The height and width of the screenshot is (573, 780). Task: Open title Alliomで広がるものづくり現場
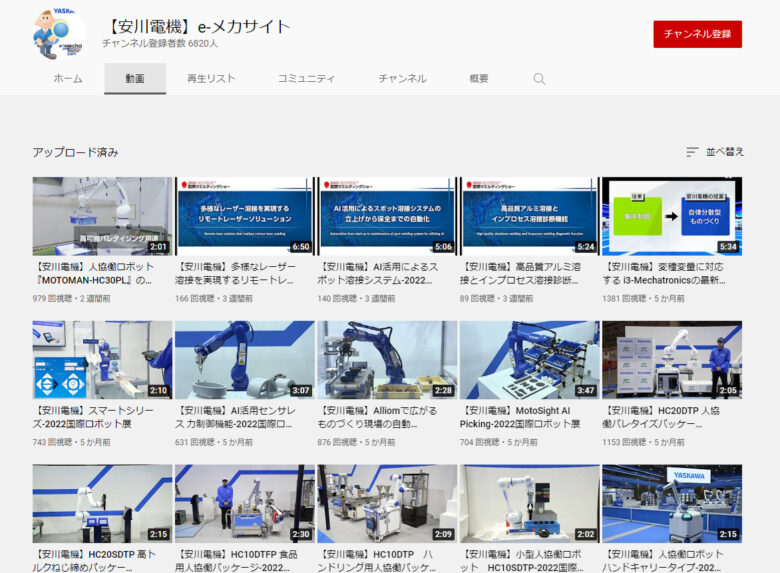click(x=378, y=417)
